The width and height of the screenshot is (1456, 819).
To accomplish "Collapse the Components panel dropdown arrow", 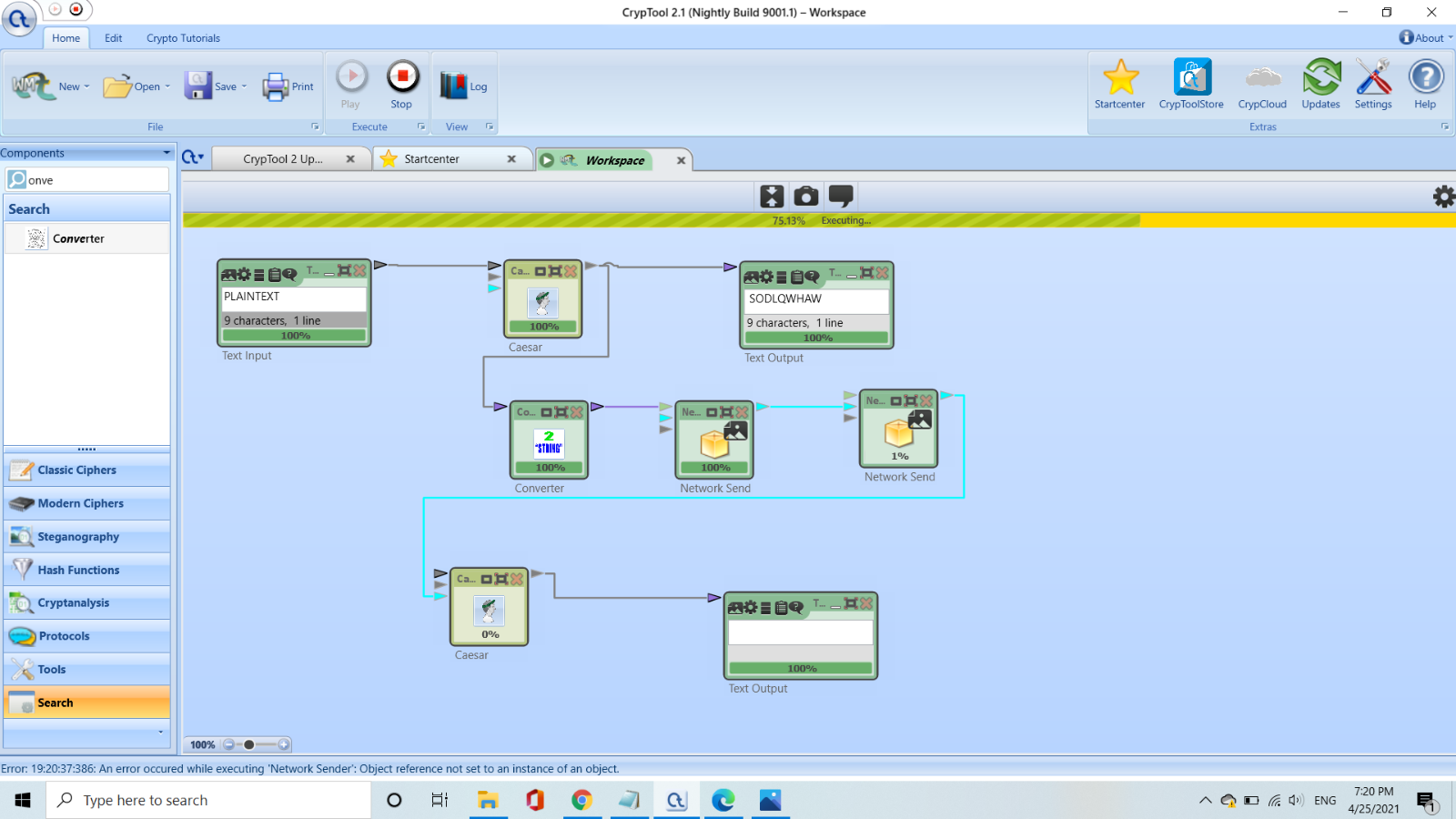I will pos(167,153).
